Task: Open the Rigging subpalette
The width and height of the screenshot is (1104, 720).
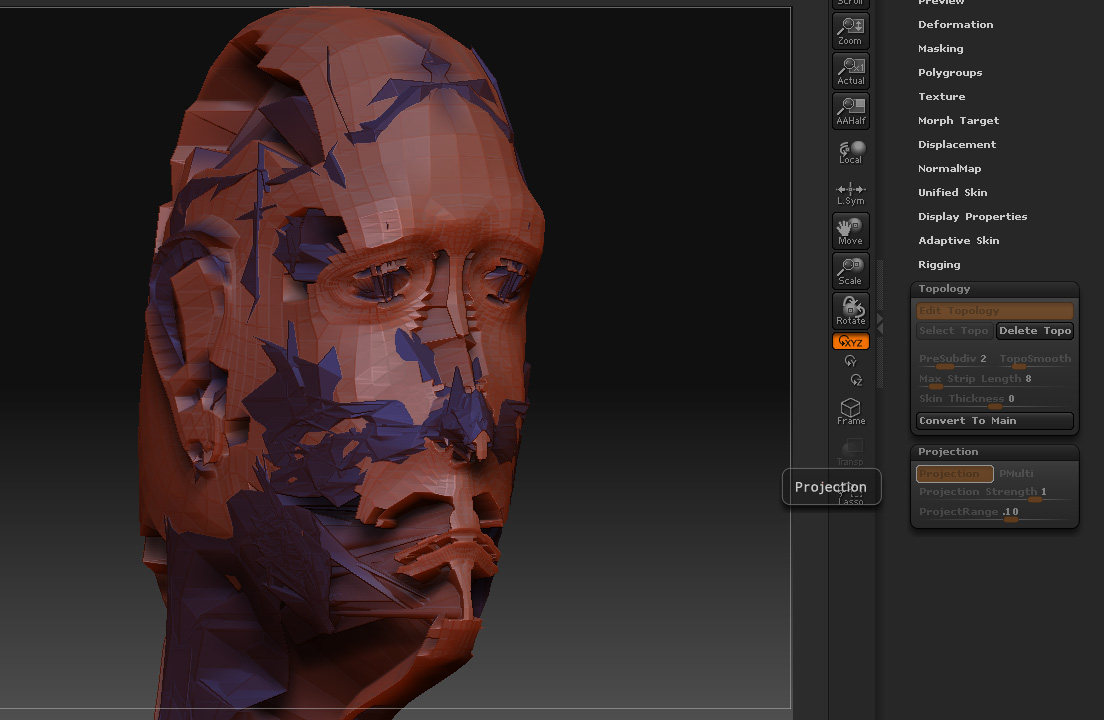Action: [939, 265]
